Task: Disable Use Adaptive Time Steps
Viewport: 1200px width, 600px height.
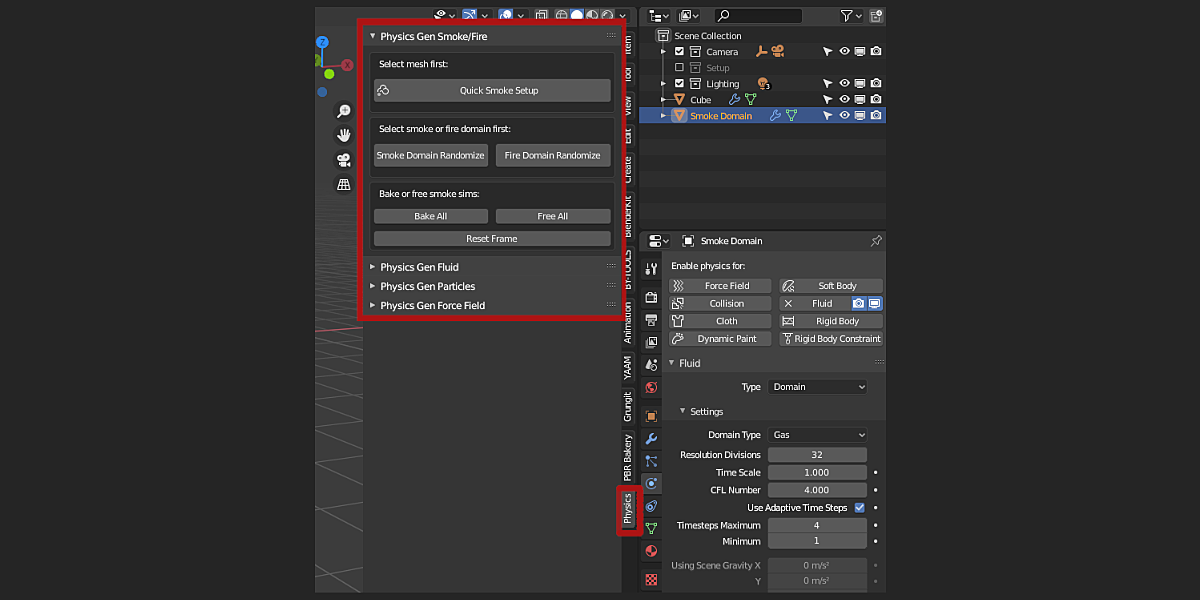Action: [x=858, y=507]
